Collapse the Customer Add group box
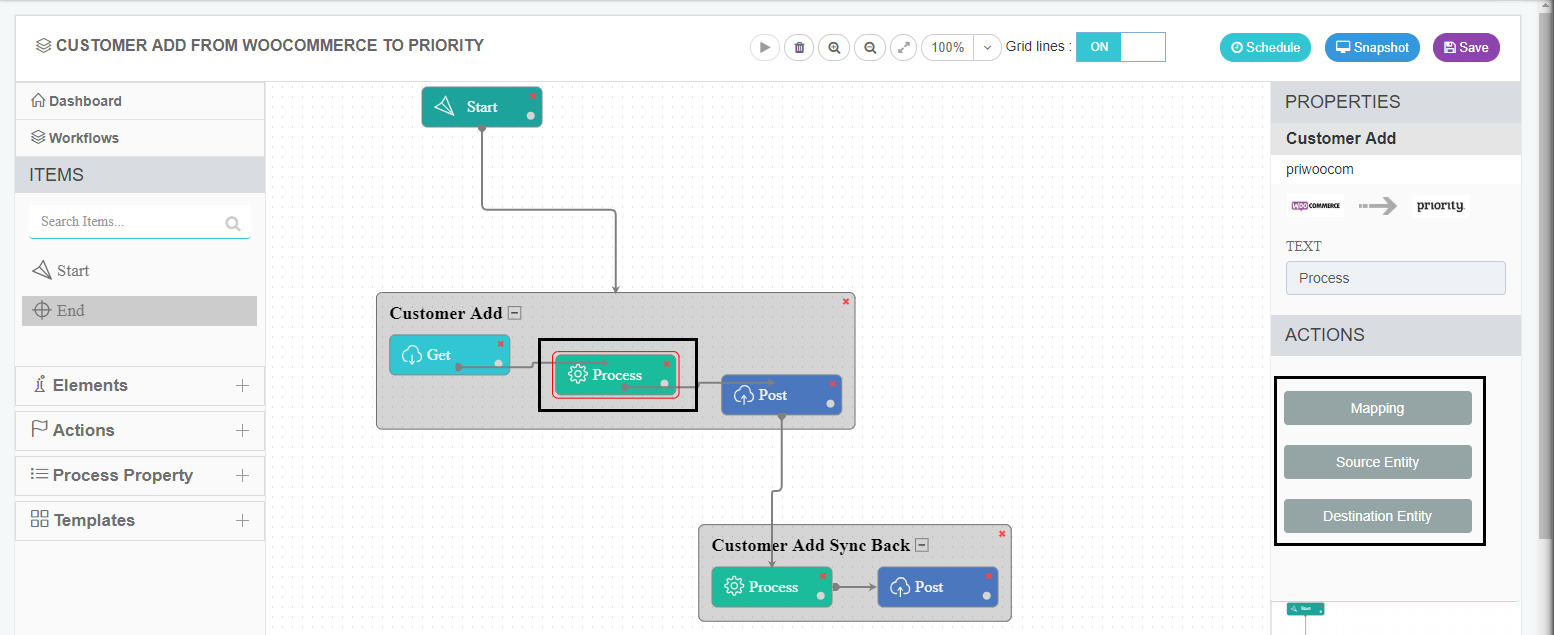The image size is (1554, 635). tap(514, 313)
